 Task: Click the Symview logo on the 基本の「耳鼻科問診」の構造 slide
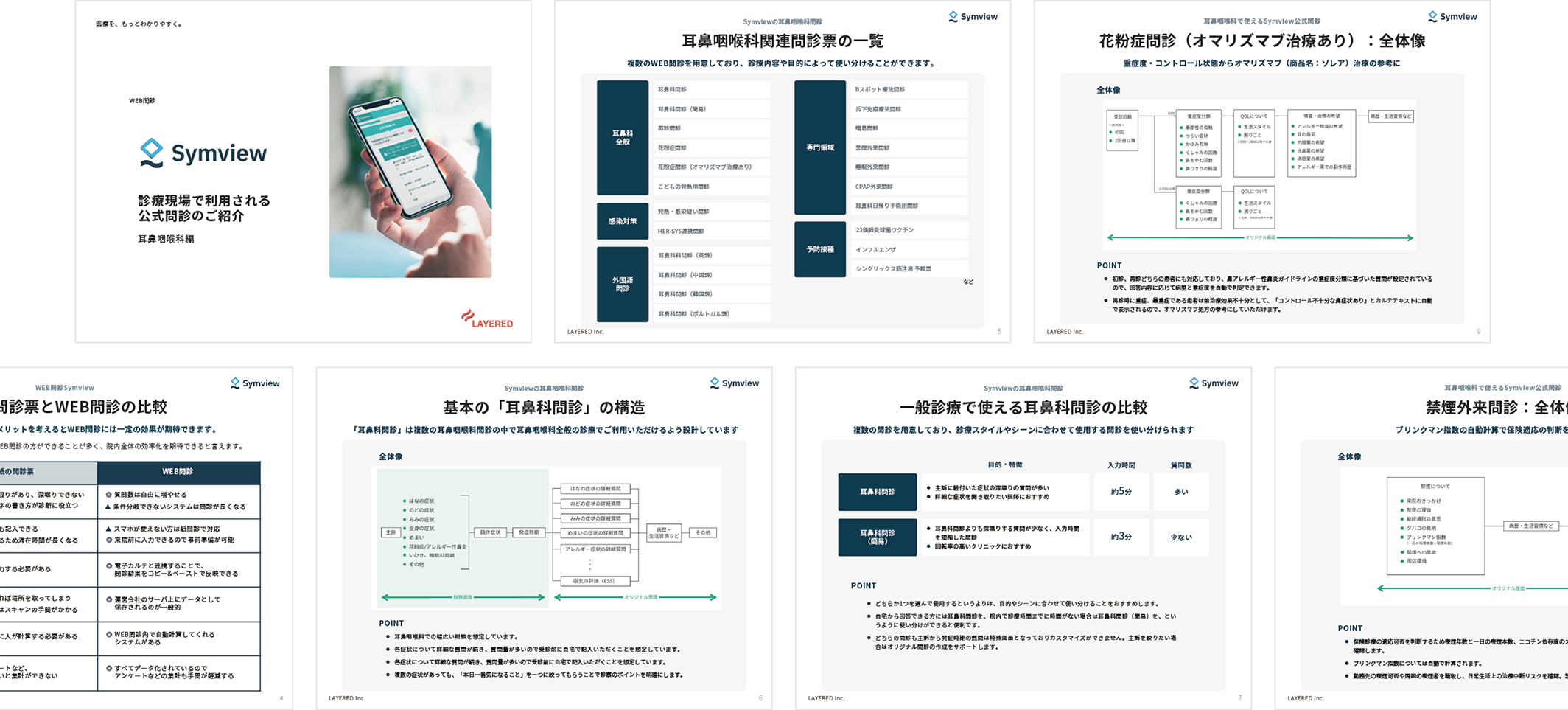pyautogui.click(x=734, y=383)
